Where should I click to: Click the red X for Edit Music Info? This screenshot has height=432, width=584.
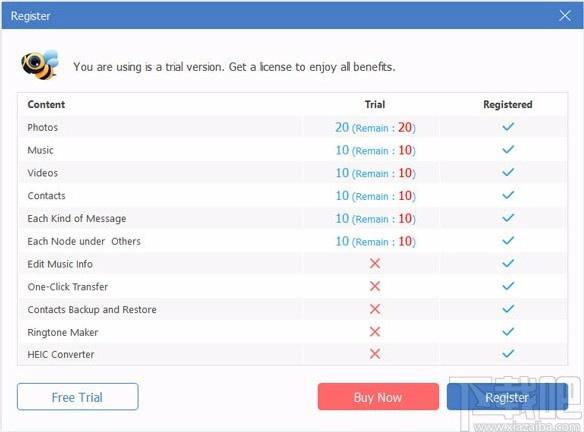(x=375, y=264)
